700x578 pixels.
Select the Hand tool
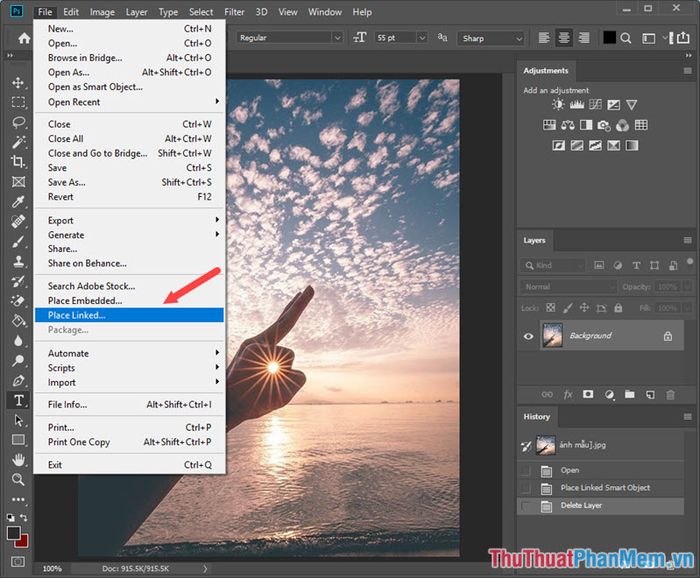coord(18,459)
